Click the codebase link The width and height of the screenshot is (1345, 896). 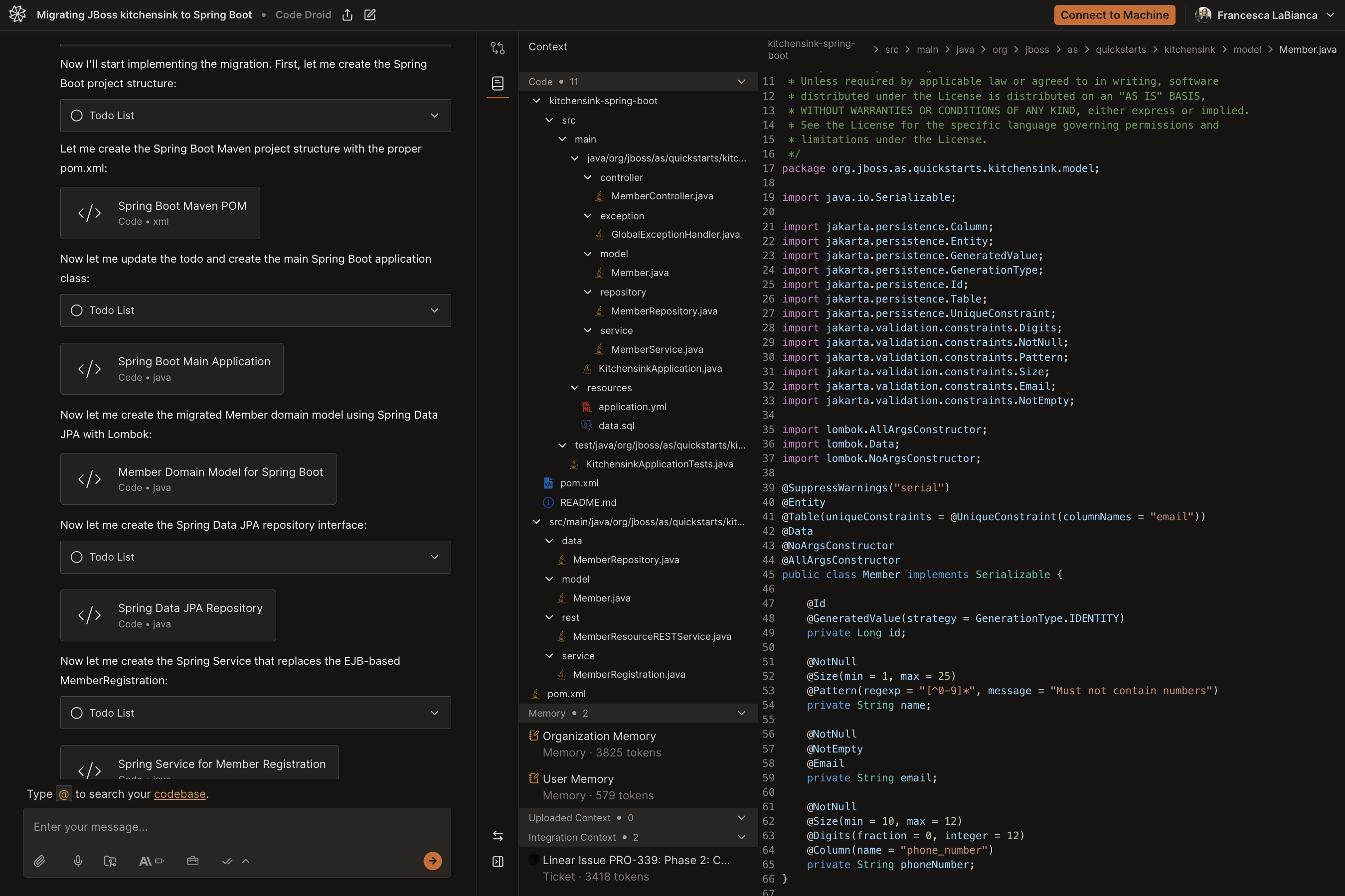pyautogui.click(x=179, y=794)
